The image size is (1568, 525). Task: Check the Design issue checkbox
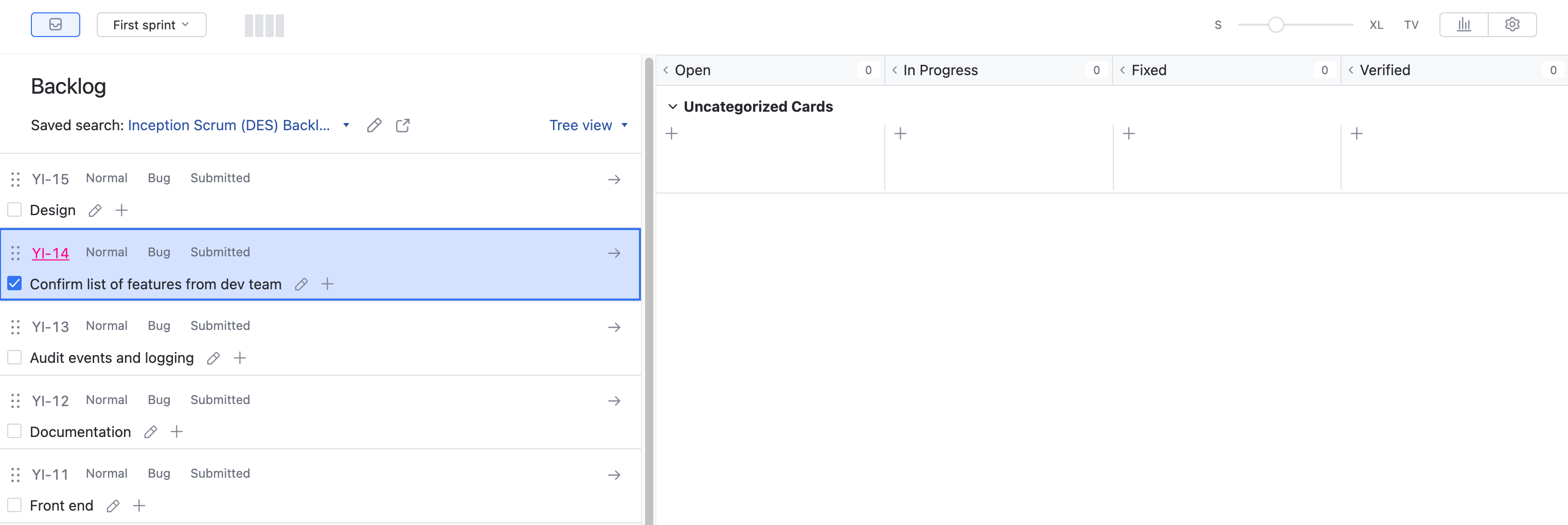[14, 210]
